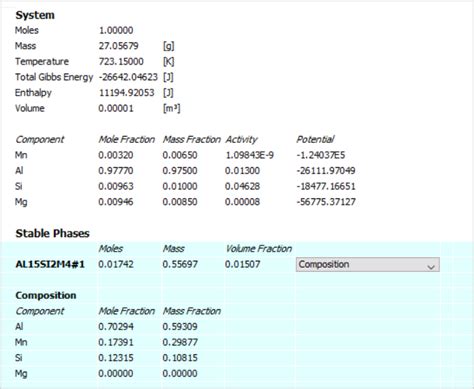Click the Si activity 0.04628
The image size is (474, 389).
[242, 186]
